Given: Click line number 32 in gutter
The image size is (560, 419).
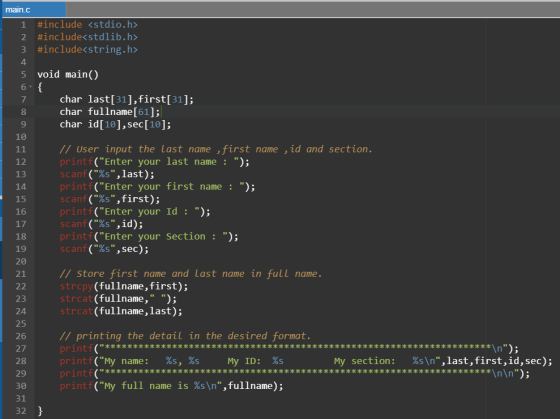Looking at the screenshot, I should click(21, 411).
